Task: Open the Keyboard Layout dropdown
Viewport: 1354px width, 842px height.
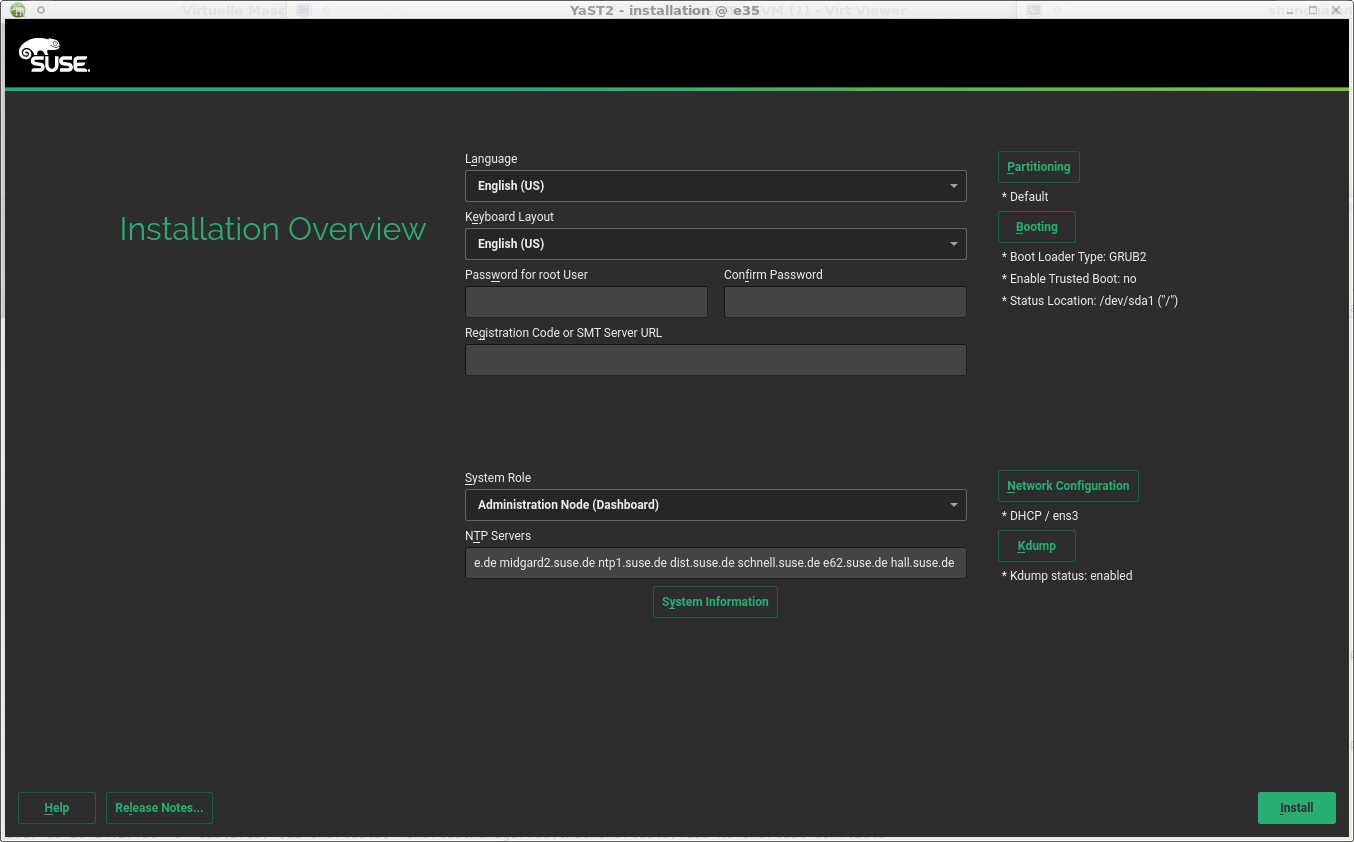Action: pos(715,244)
